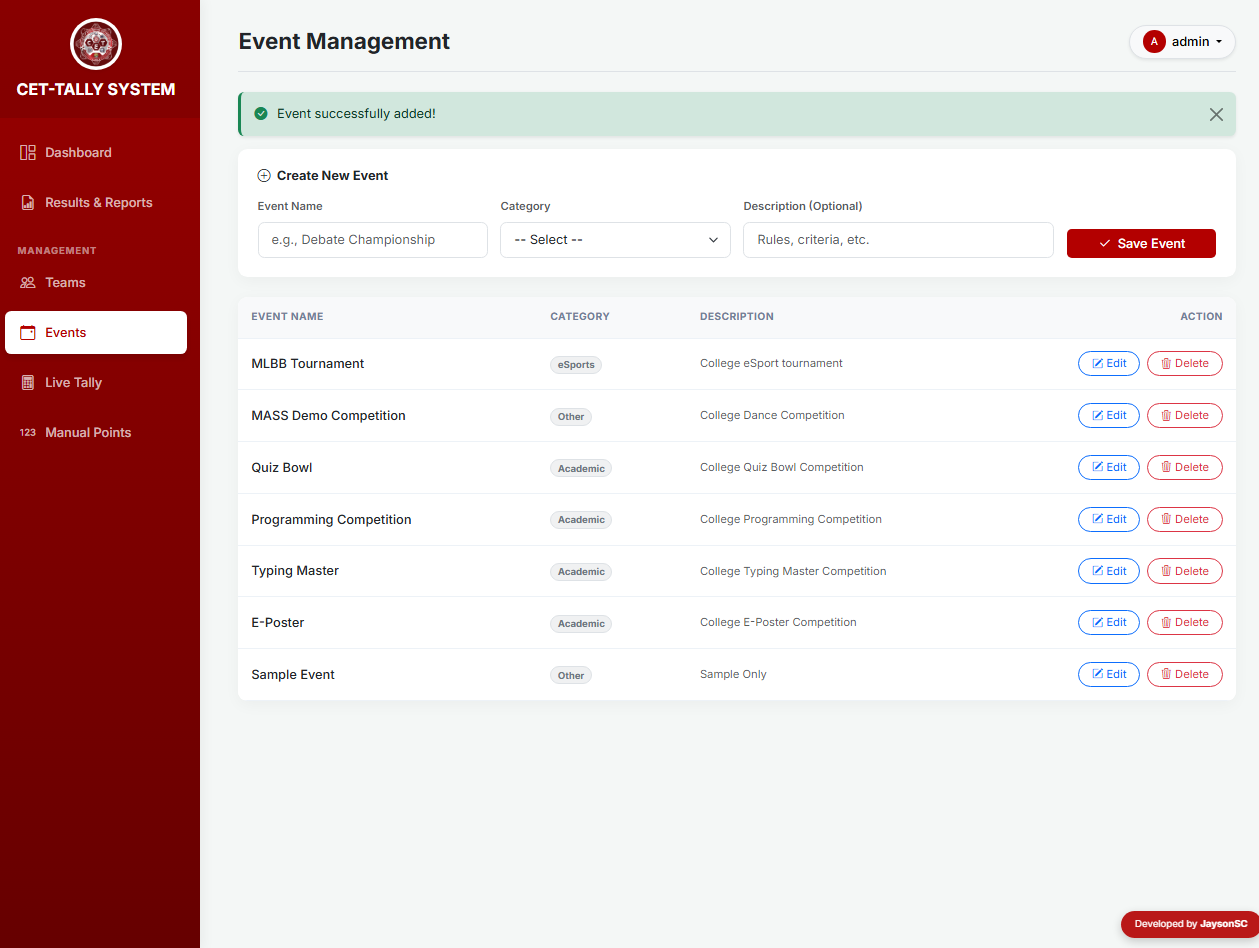Click the 123 icon beside Manual Points

point(27,432)
